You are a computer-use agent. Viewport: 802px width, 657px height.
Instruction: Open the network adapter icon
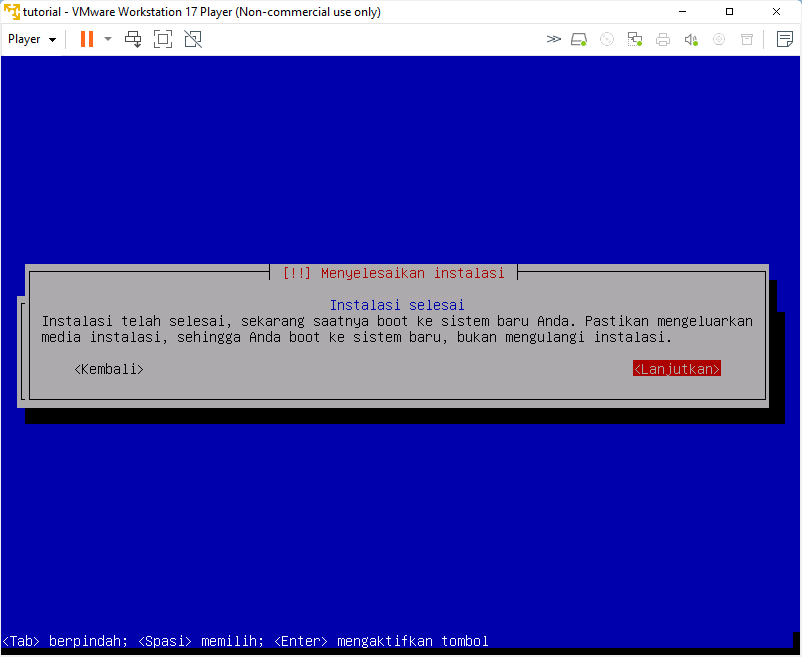(x=635, y=39)
